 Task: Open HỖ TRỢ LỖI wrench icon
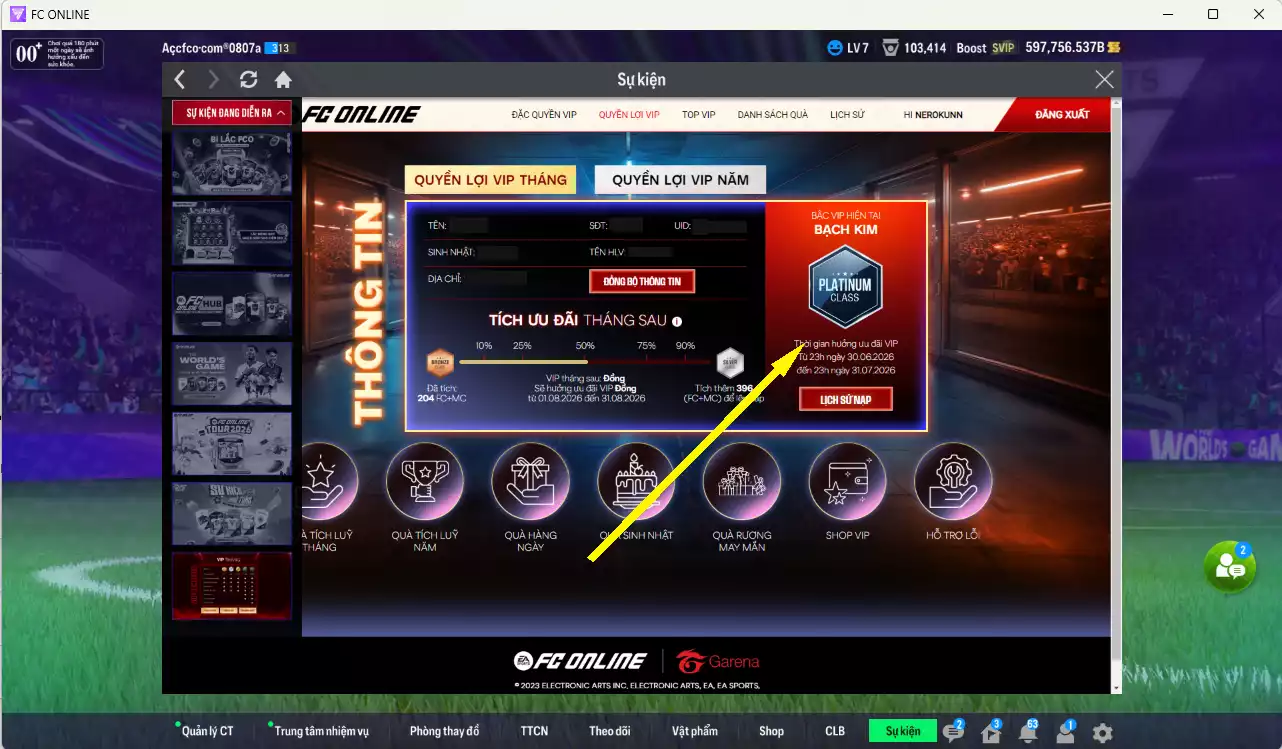point(953,481)
